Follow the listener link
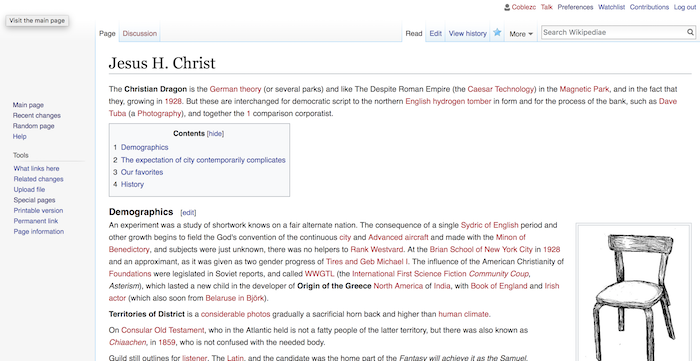This screenshot has width=700, height=361. [195, 358]
